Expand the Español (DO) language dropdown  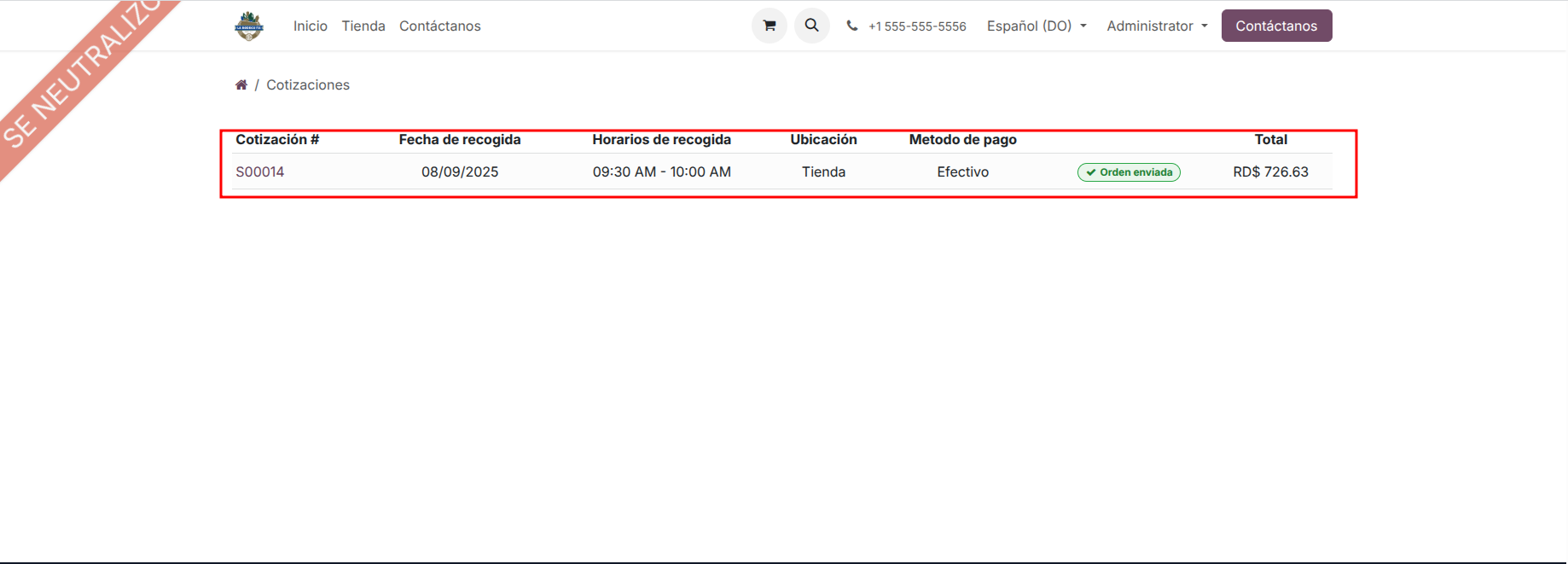tap(1037, 26)
